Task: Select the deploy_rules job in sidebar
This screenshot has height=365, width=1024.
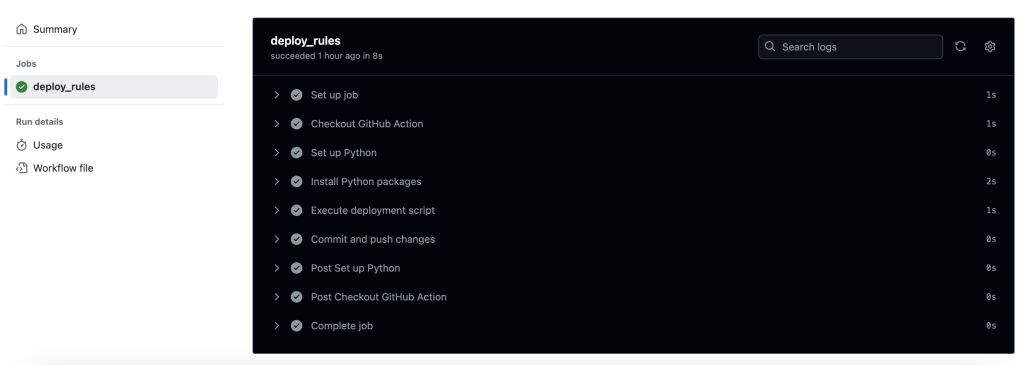Action: [114, 87]
